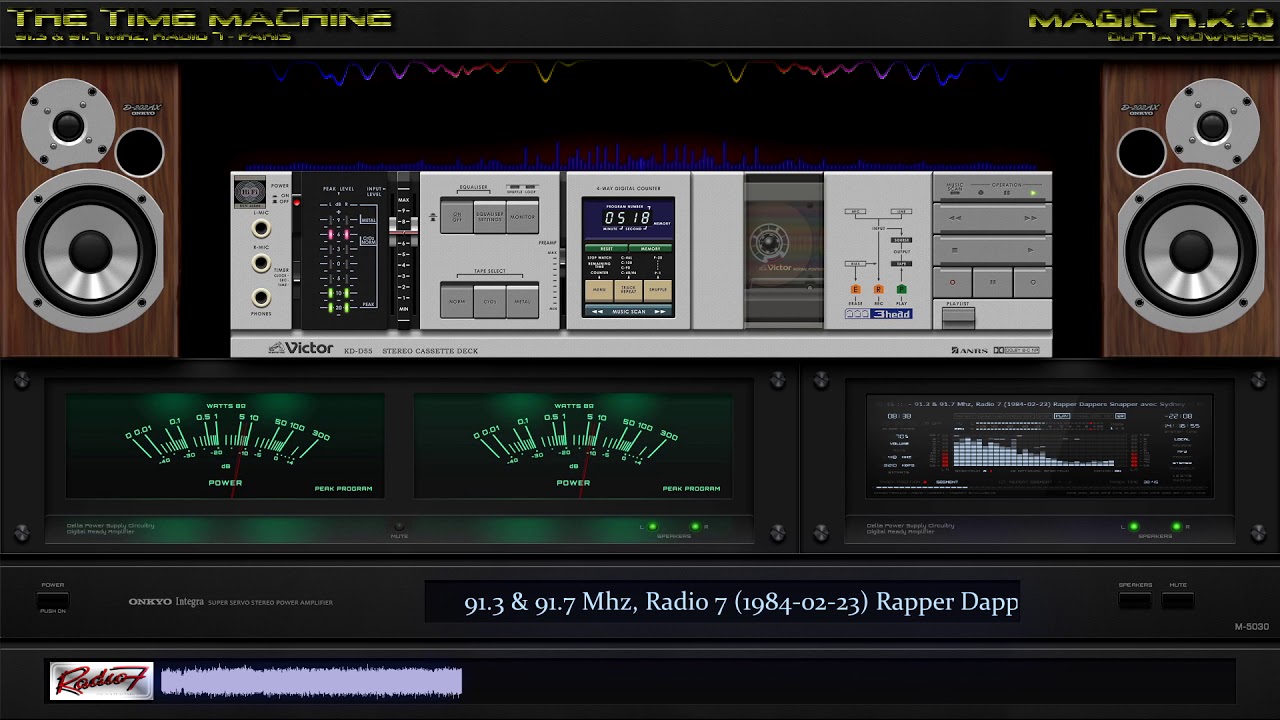Click the POWER push-on button on the Onkyo amplifier
Image resolution: width=1280 pixels, height=720 pixels.
point(53,601)
